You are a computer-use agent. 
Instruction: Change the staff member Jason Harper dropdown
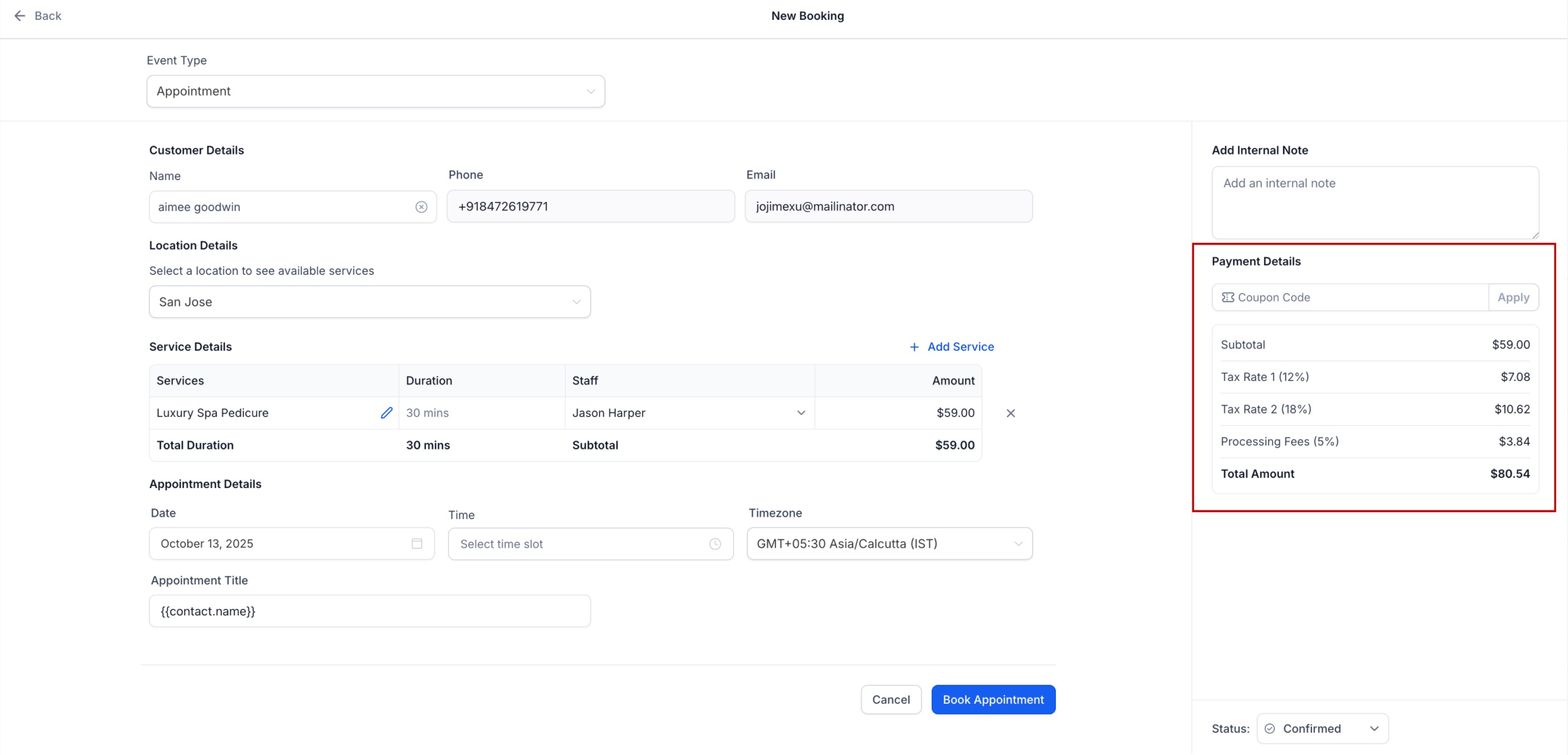coord(689,413)
